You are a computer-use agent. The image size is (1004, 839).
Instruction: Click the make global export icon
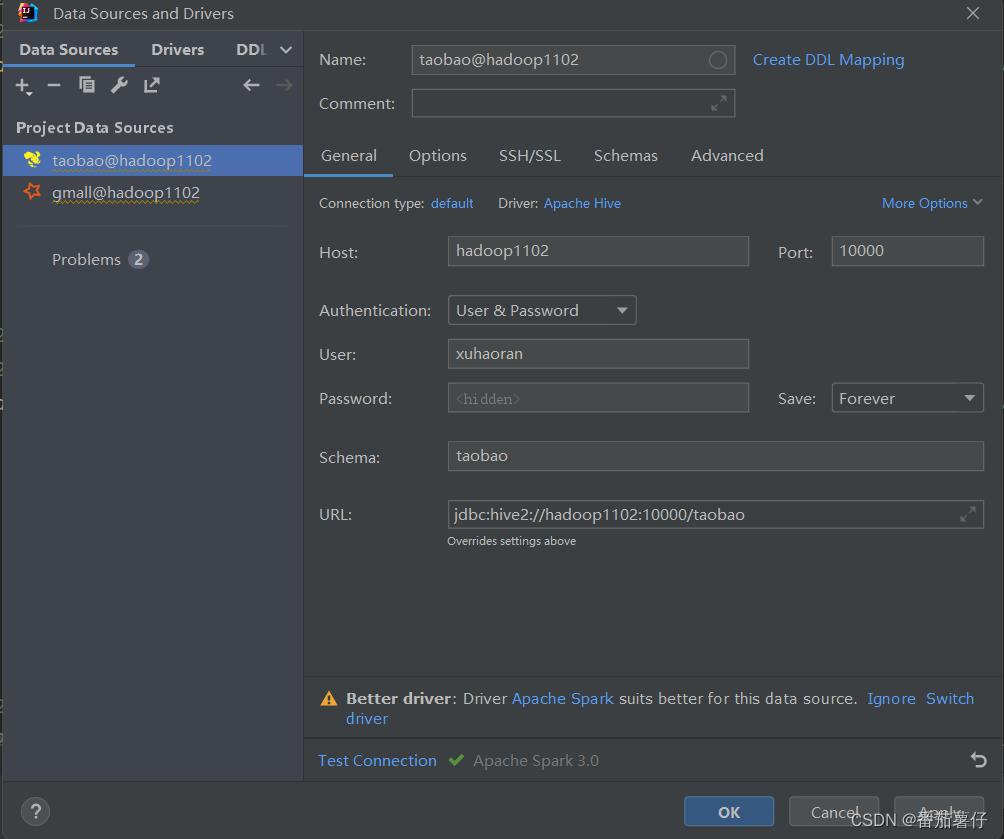coord(152,85)
